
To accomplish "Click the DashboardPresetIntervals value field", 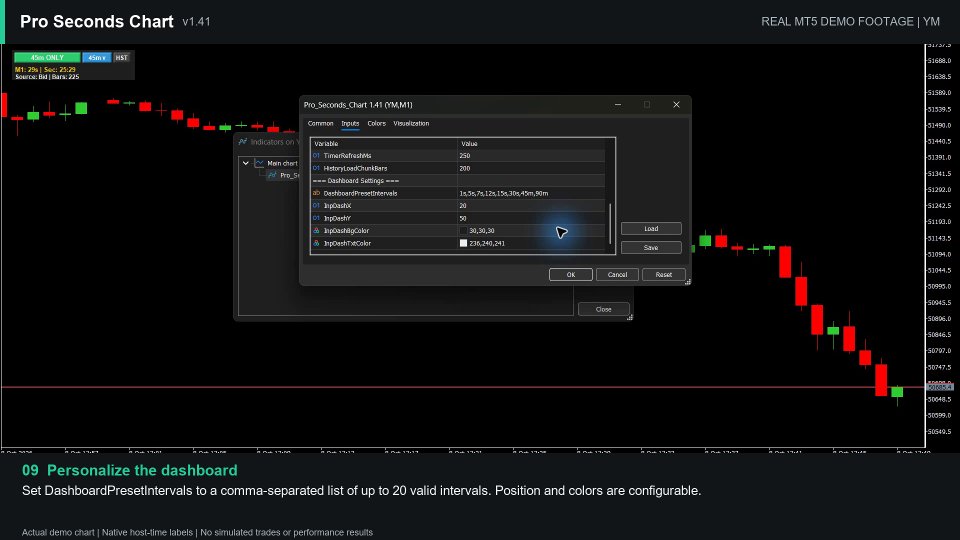I will click(x=531, y=193).
